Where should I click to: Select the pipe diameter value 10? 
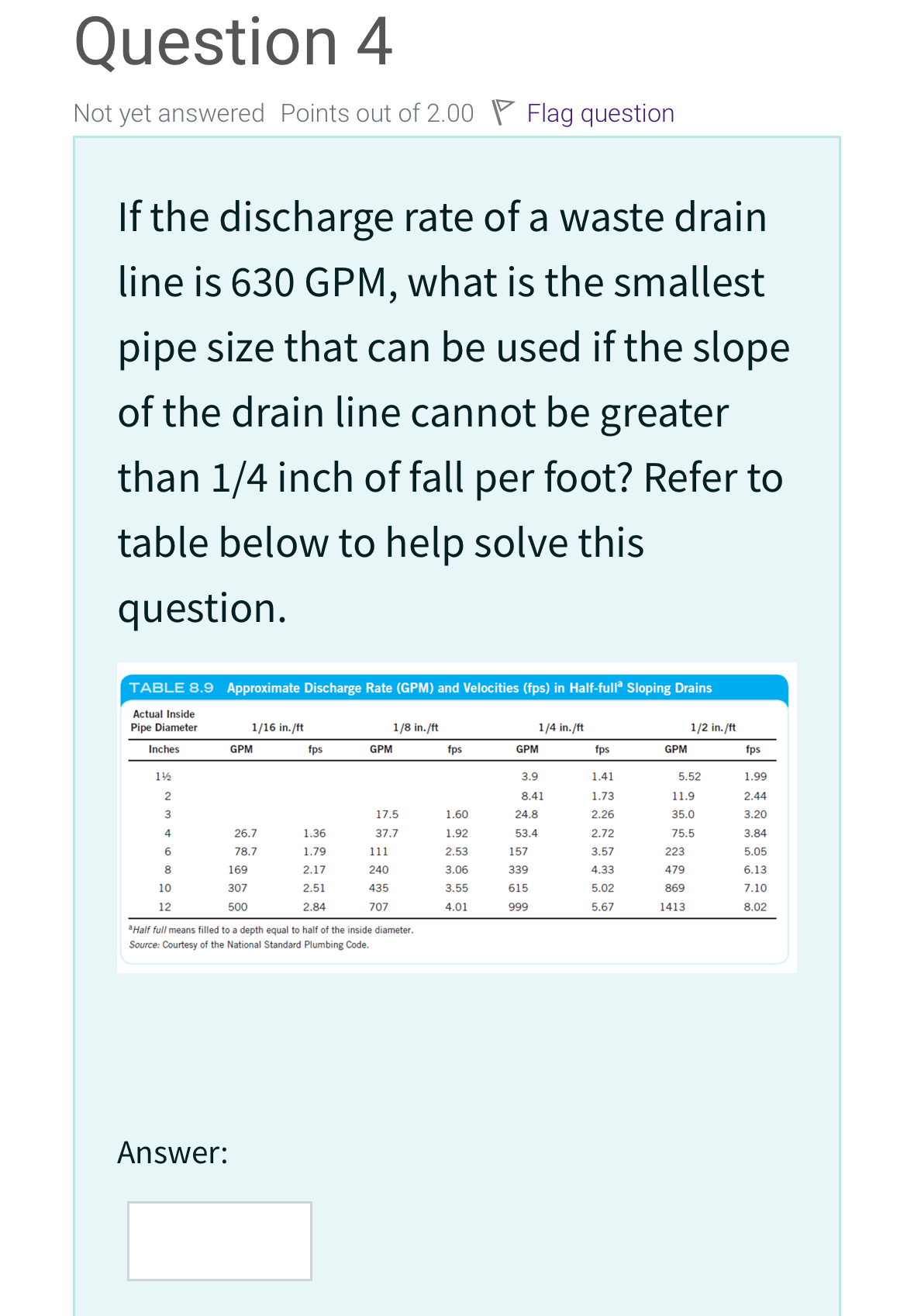click(165, 889)
